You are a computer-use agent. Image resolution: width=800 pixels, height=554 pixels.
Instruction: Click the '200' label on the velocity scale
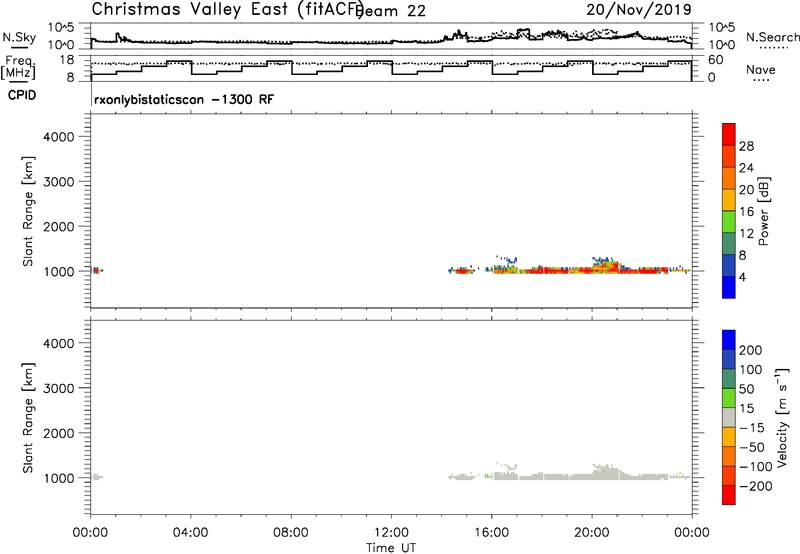pos(751,350)
